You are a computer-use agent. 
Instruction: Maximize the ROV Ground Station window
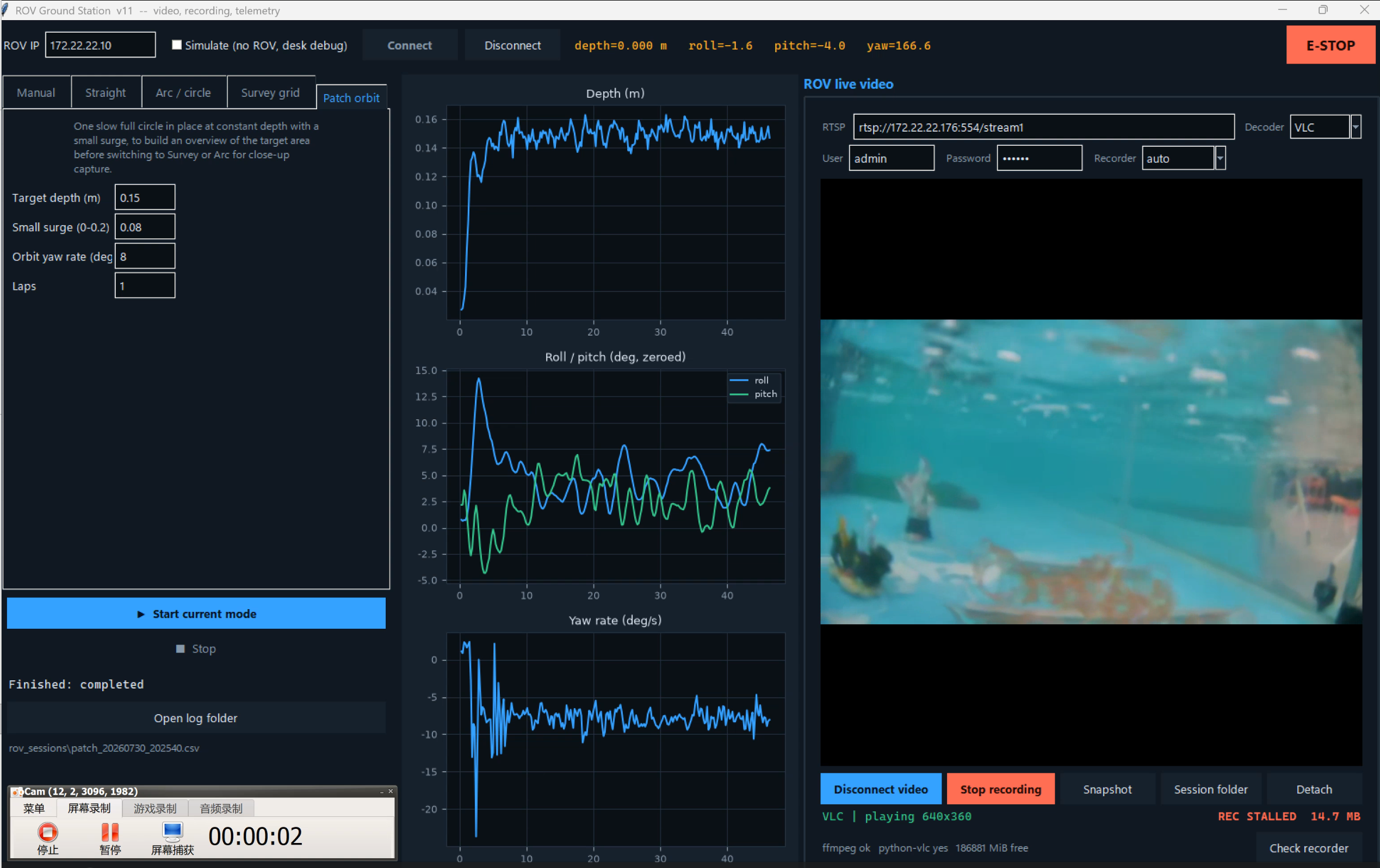pos(1323,10)
